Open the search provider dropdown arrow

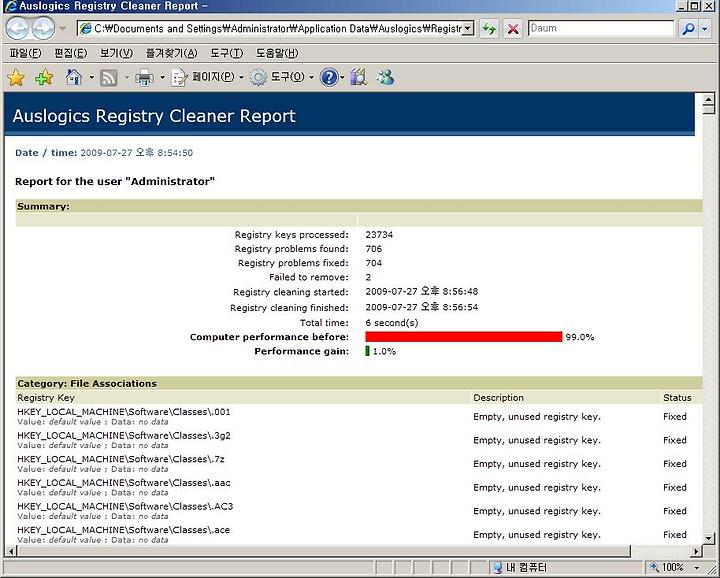tap(705, 29)
